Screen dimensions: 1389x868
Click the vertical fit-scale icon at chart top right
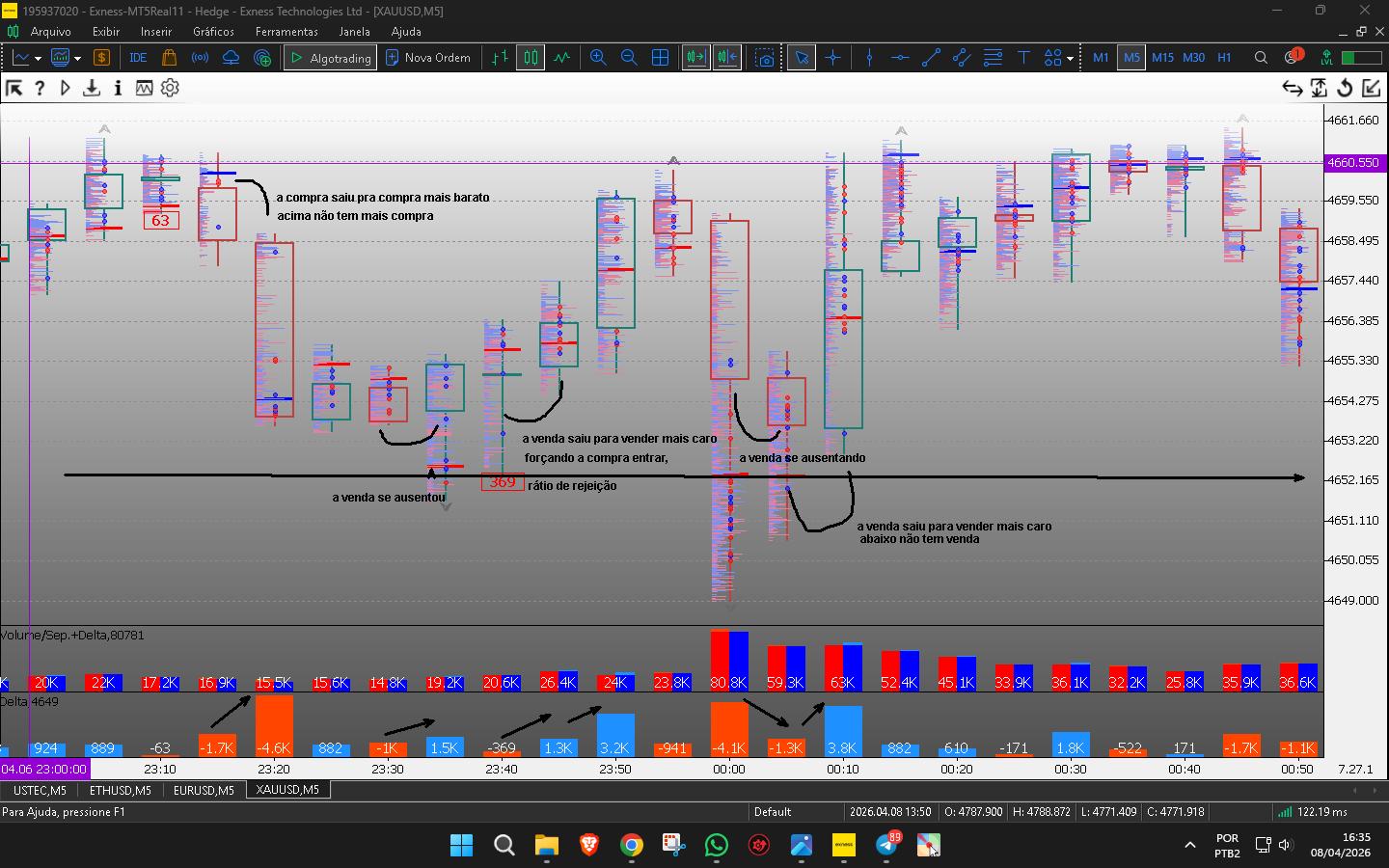[x=1319, y=88]
